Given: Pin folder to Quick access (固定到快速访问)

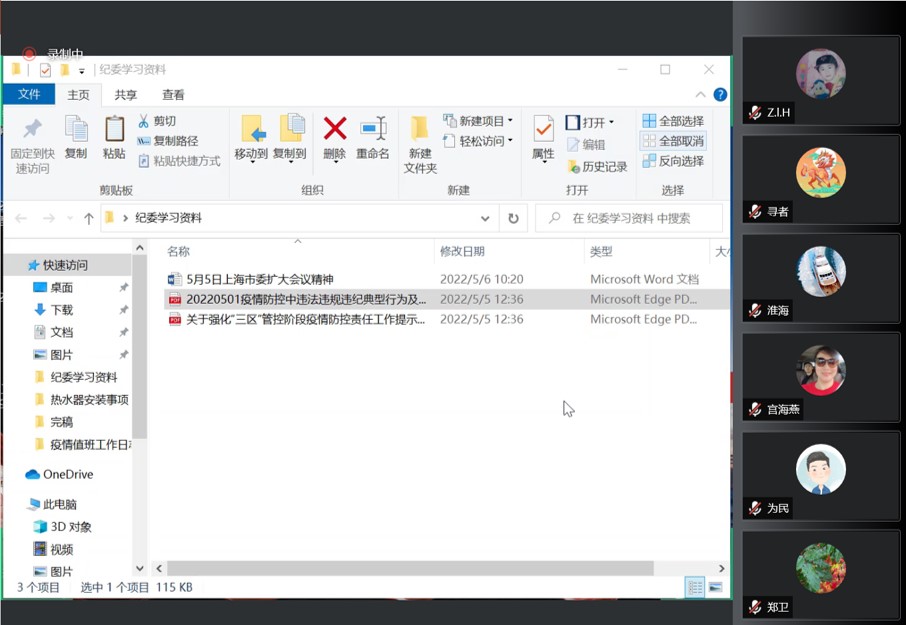Looking at the screenshot, I should (32, 144).
